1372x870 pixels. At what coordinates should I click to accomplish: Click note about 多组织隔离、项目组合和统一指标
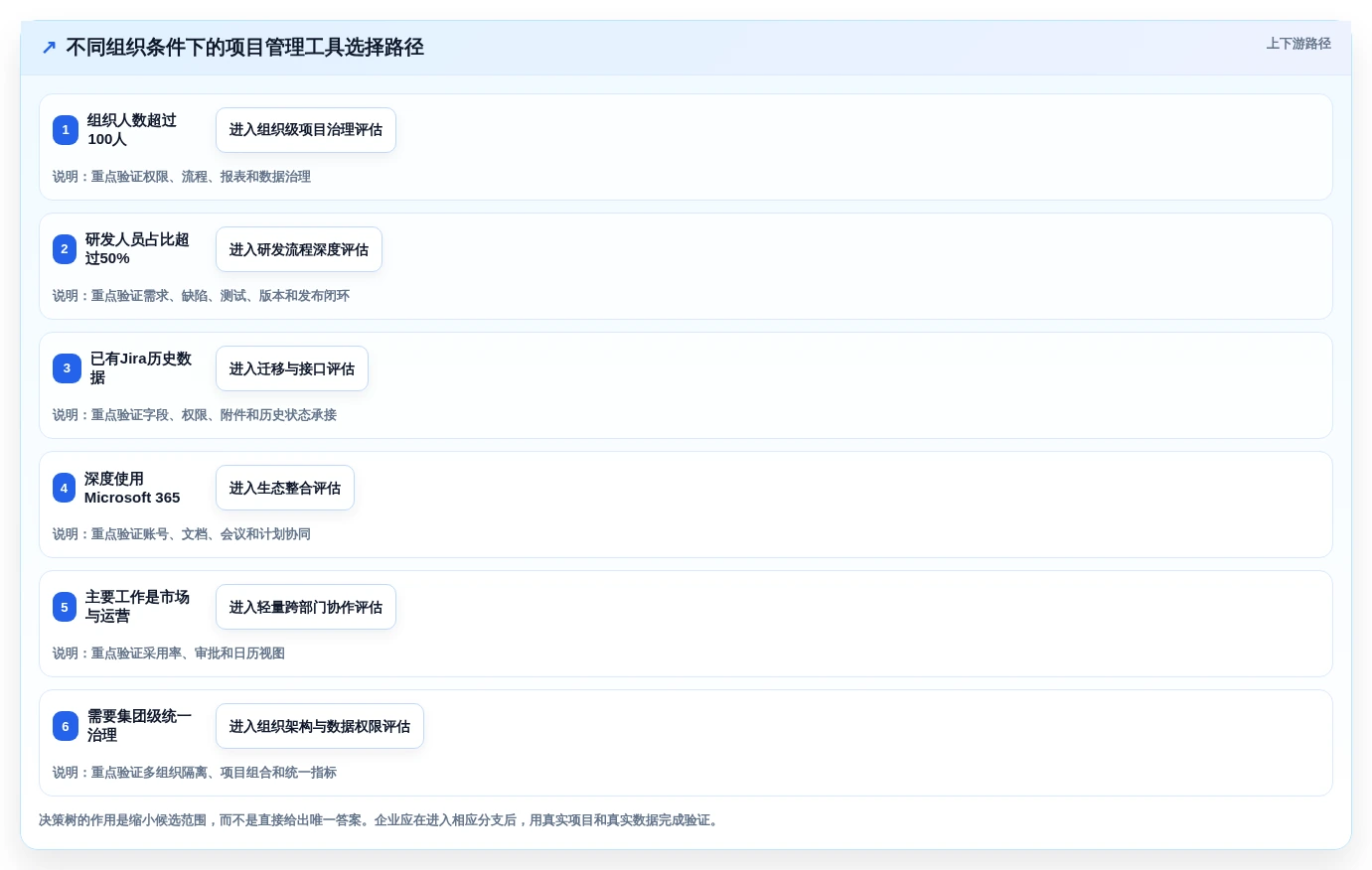tap(195, 773)
